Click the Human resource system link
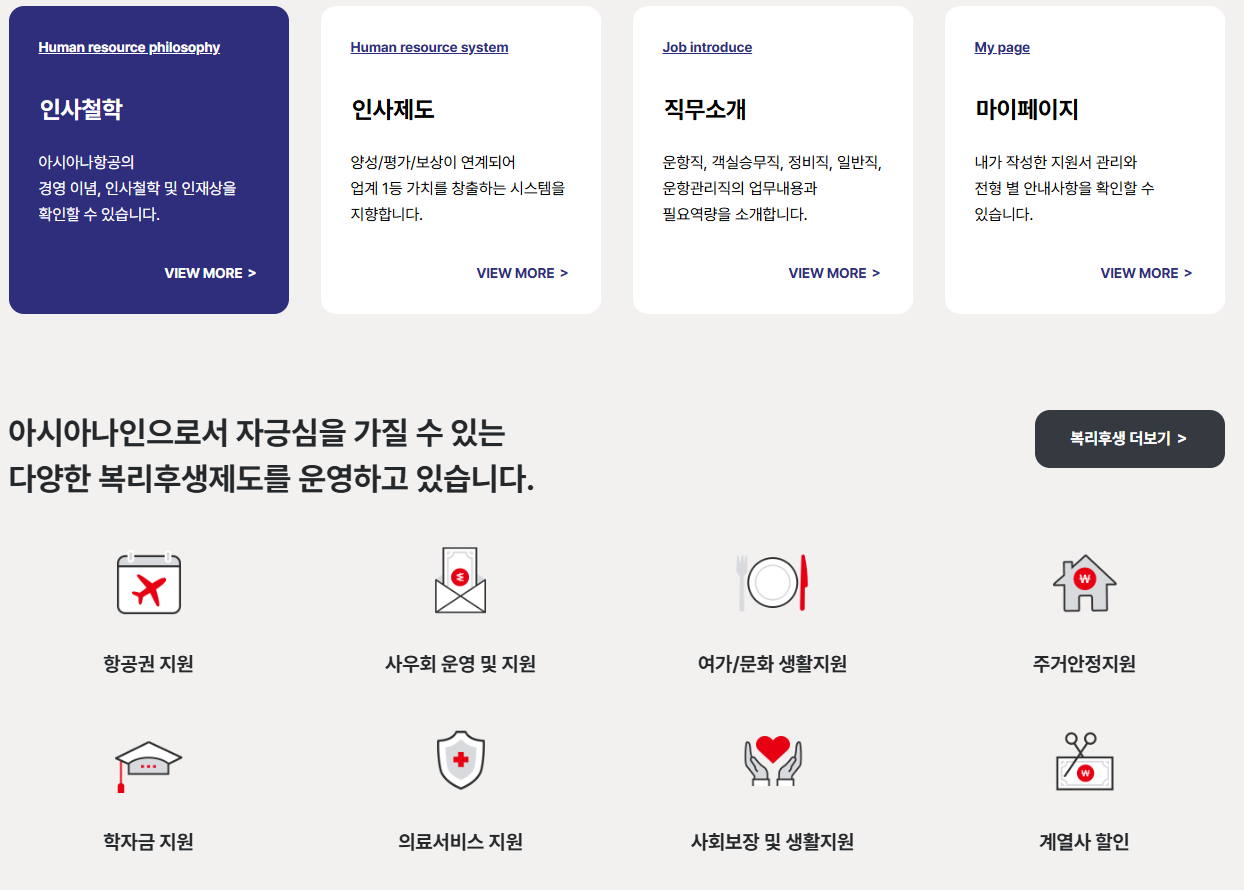Screen dimensions: 1244x890 click(429, 47)
